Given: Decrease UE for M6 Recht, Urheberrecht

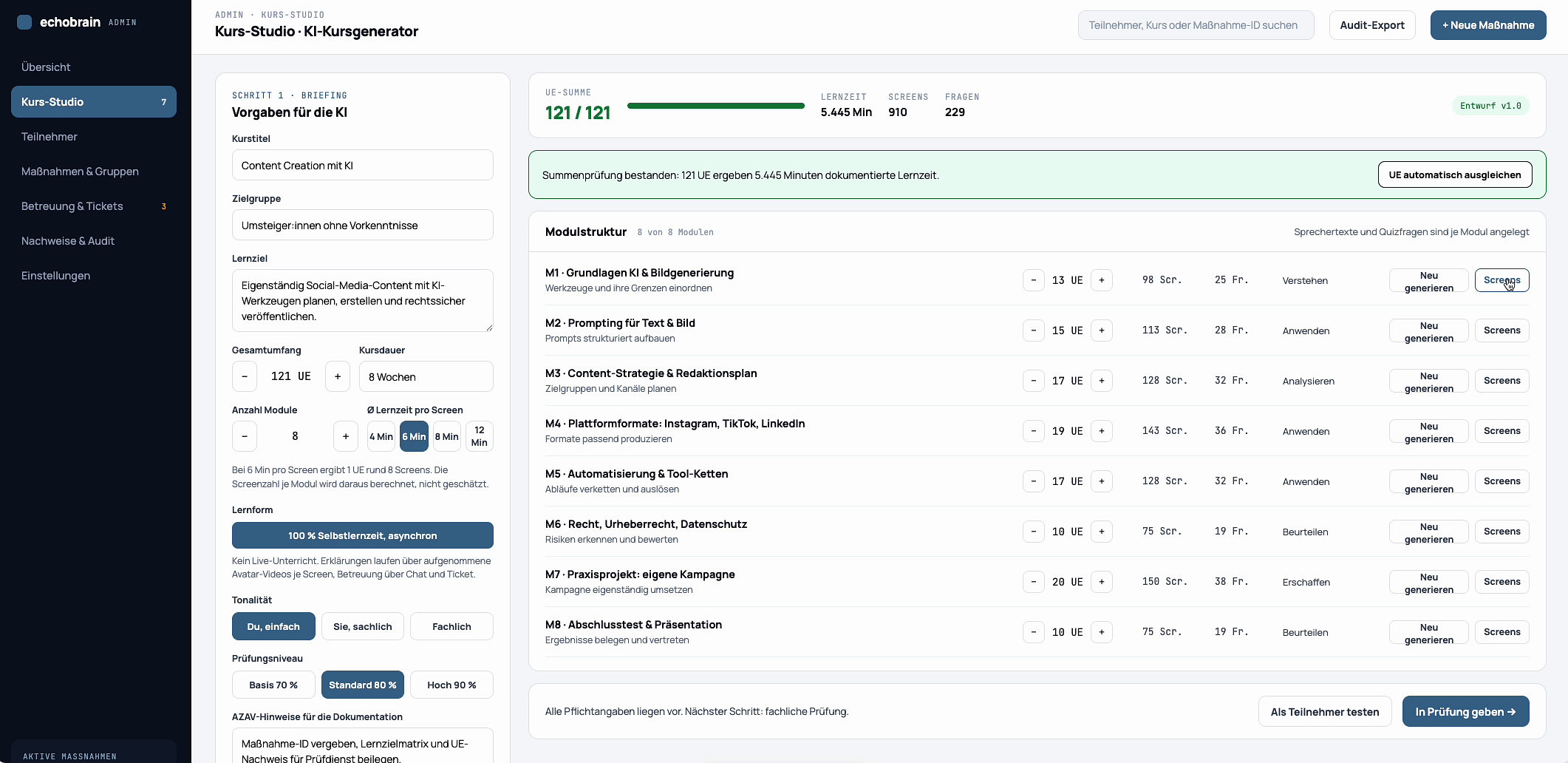Looking at the screenshot, I should (1034, 532).
